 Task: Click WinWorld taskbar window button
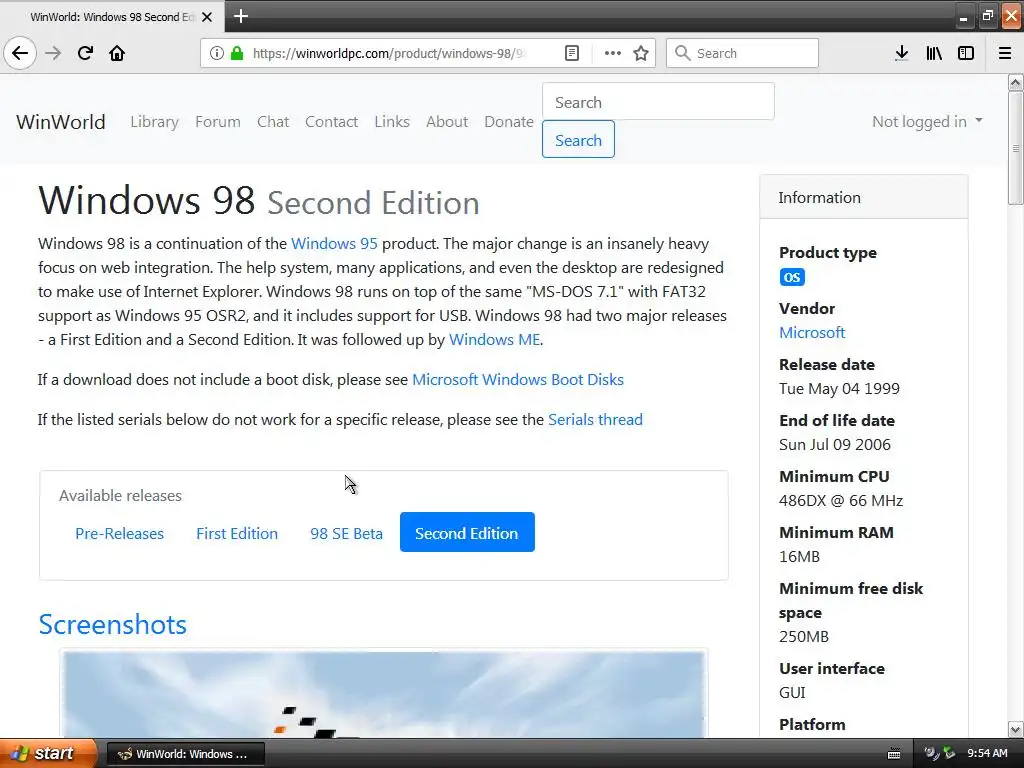tap(185, 754)
